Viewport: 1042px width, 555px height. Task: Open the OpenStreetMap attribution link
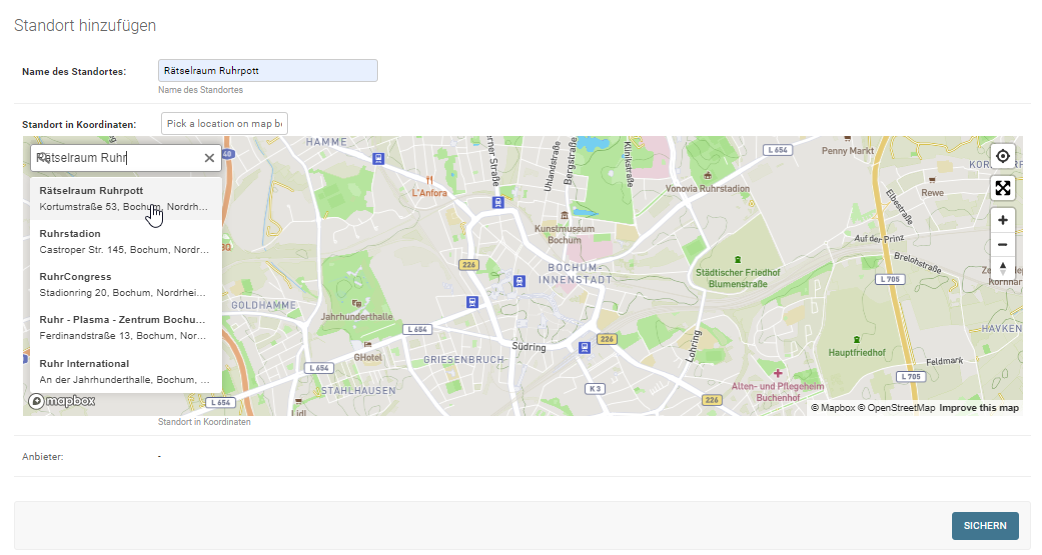coord(901,408)
